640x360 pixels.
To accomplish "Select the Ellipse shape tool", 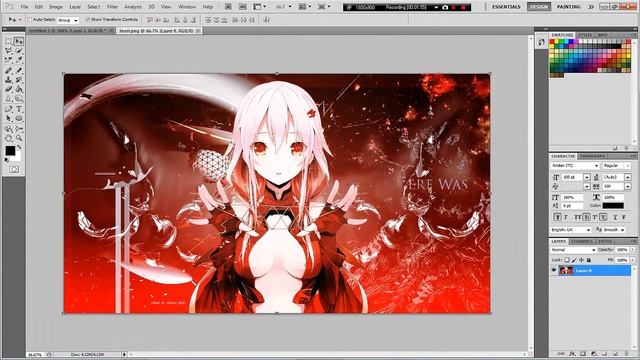I will (19, 118).
